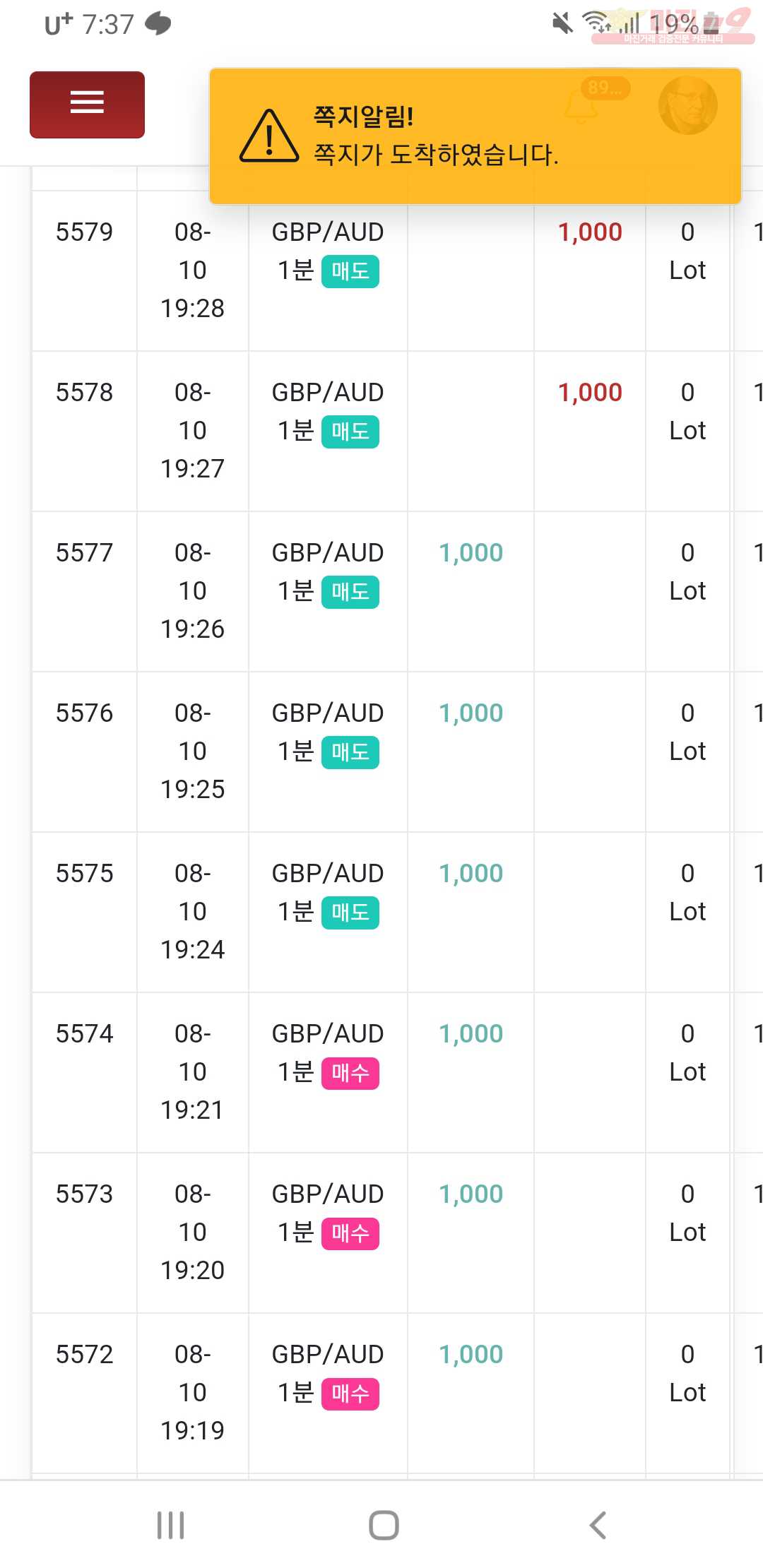Select trade row number 5578
Screen dimensions: 763x1568
tap(84, 392)
